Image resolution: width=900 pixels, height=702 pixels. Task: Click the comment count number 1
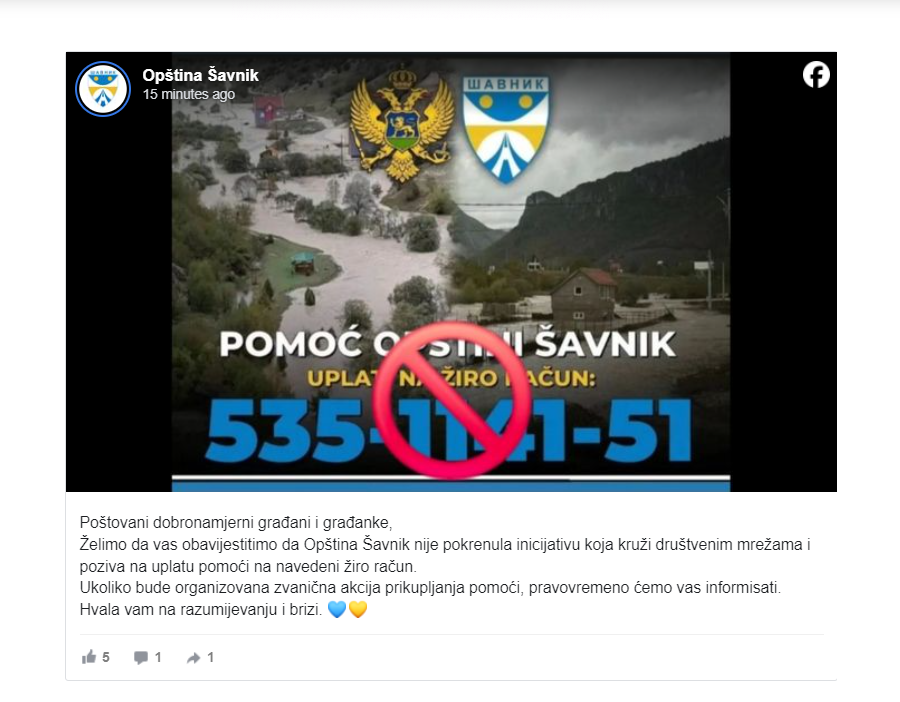tap(158, 657)
